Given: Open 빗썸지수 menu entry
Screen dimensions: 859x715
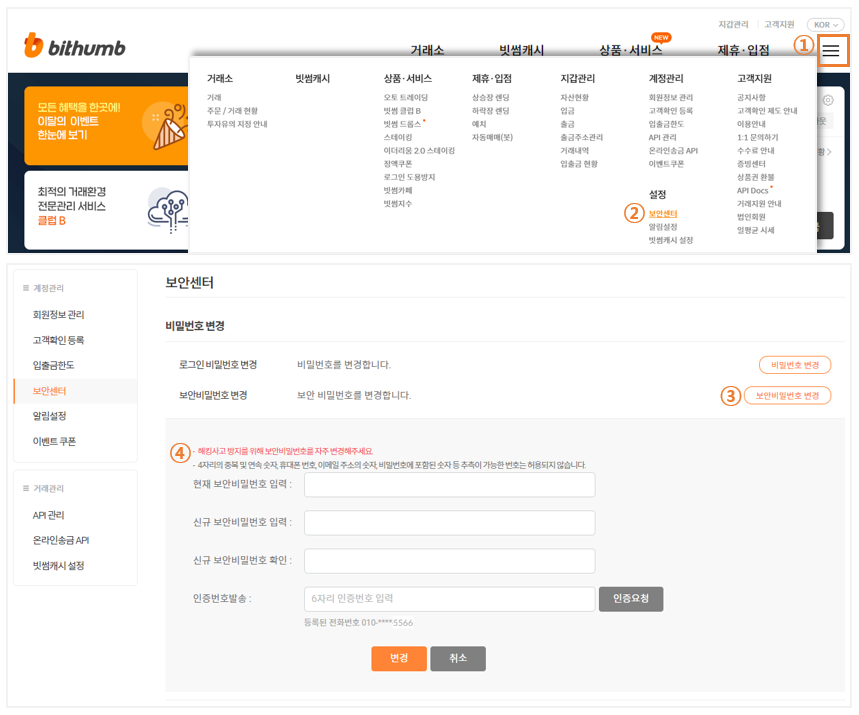Looking at the screenshot, I should coord(398,203).
